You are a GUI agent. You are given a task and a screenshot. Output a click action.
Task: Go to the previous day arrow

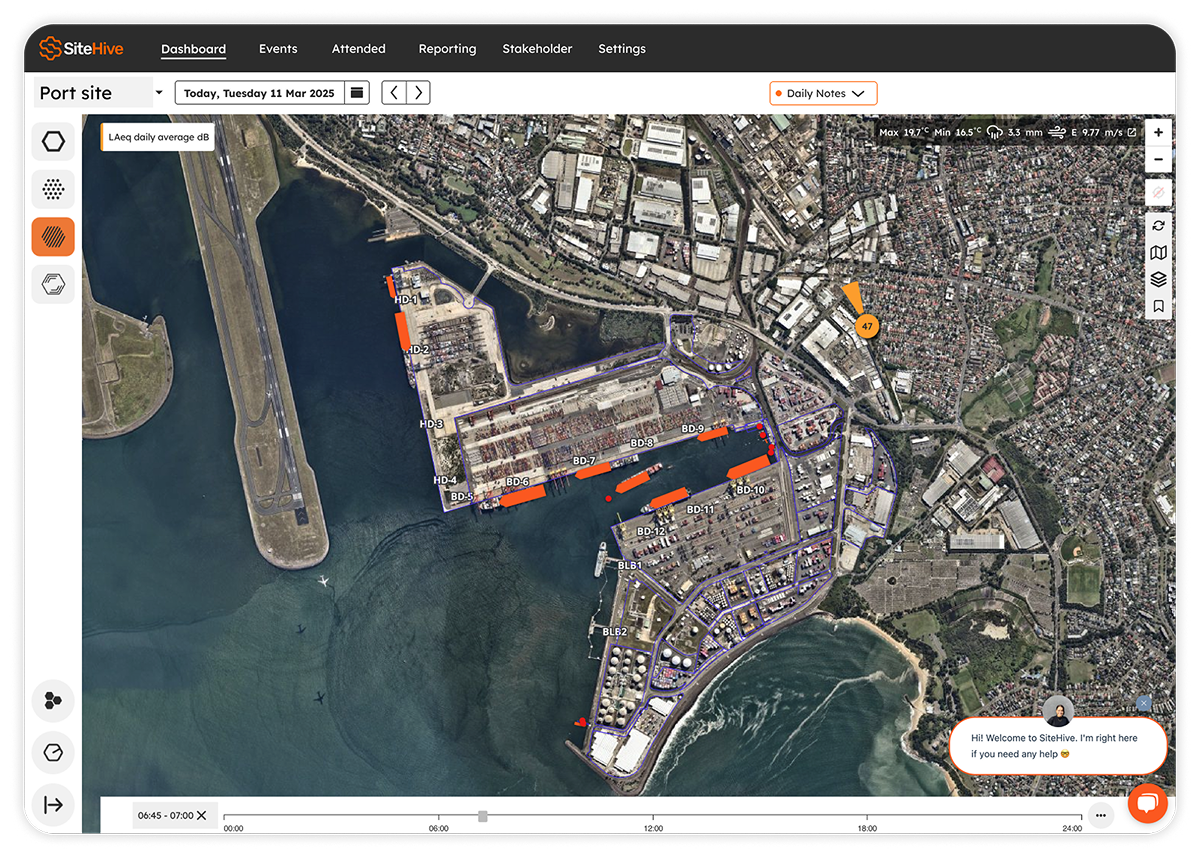pos(395,93)
